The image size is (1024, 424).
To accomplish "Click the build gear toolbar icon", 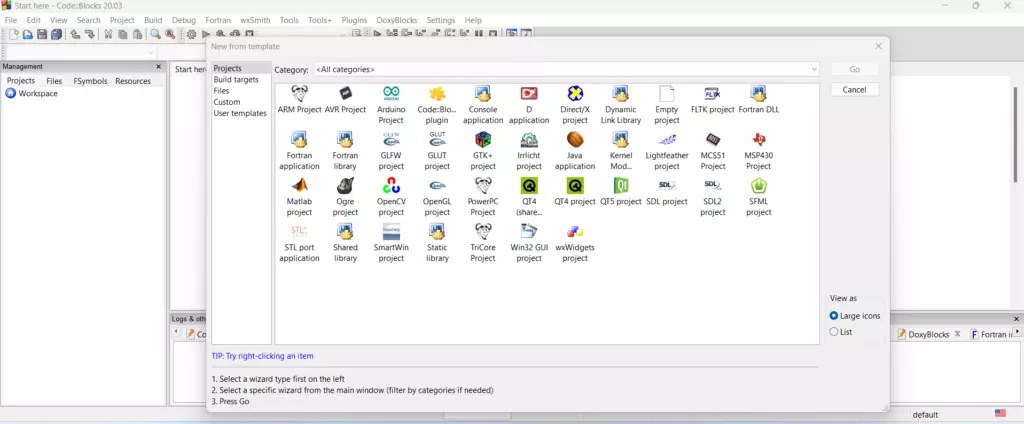I will pos(191,35).
